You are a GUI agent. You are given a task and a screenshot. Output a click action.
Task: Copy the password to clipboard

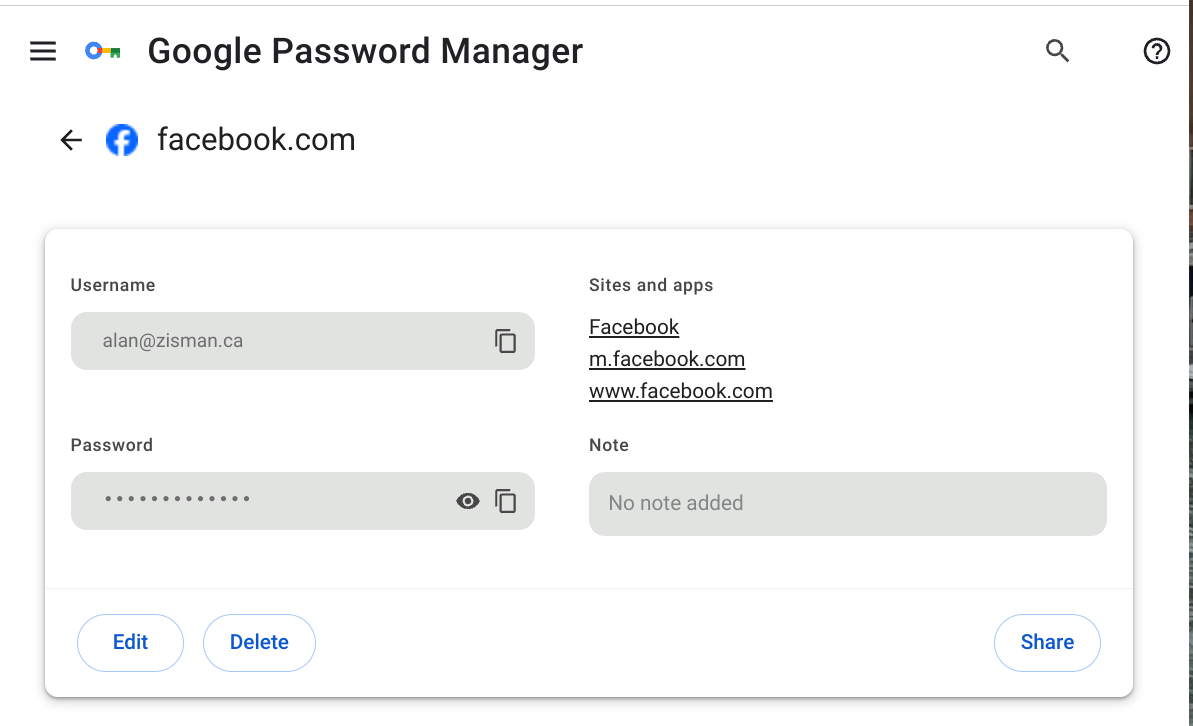[x=506, y=501]
